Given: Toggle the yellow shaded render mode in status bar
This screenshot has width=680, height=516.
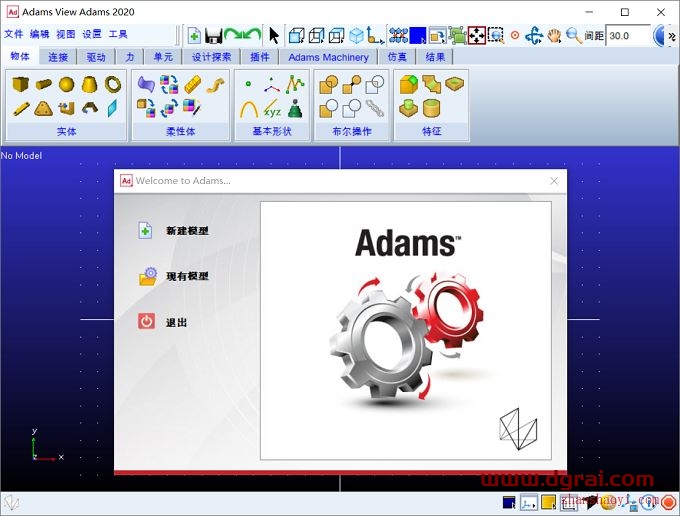Looking at the screenshot, I should (x=550, y=503).
